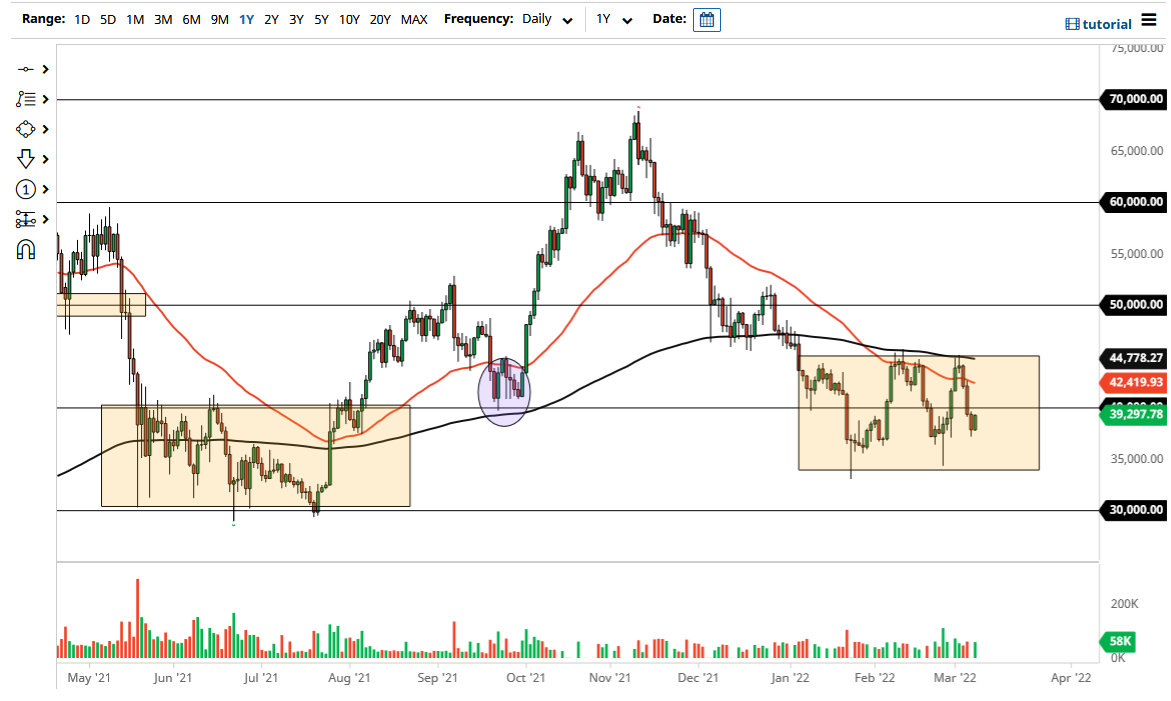1171x701 pixels.
Task: Select the shape annotation tool
Action: 25,129
